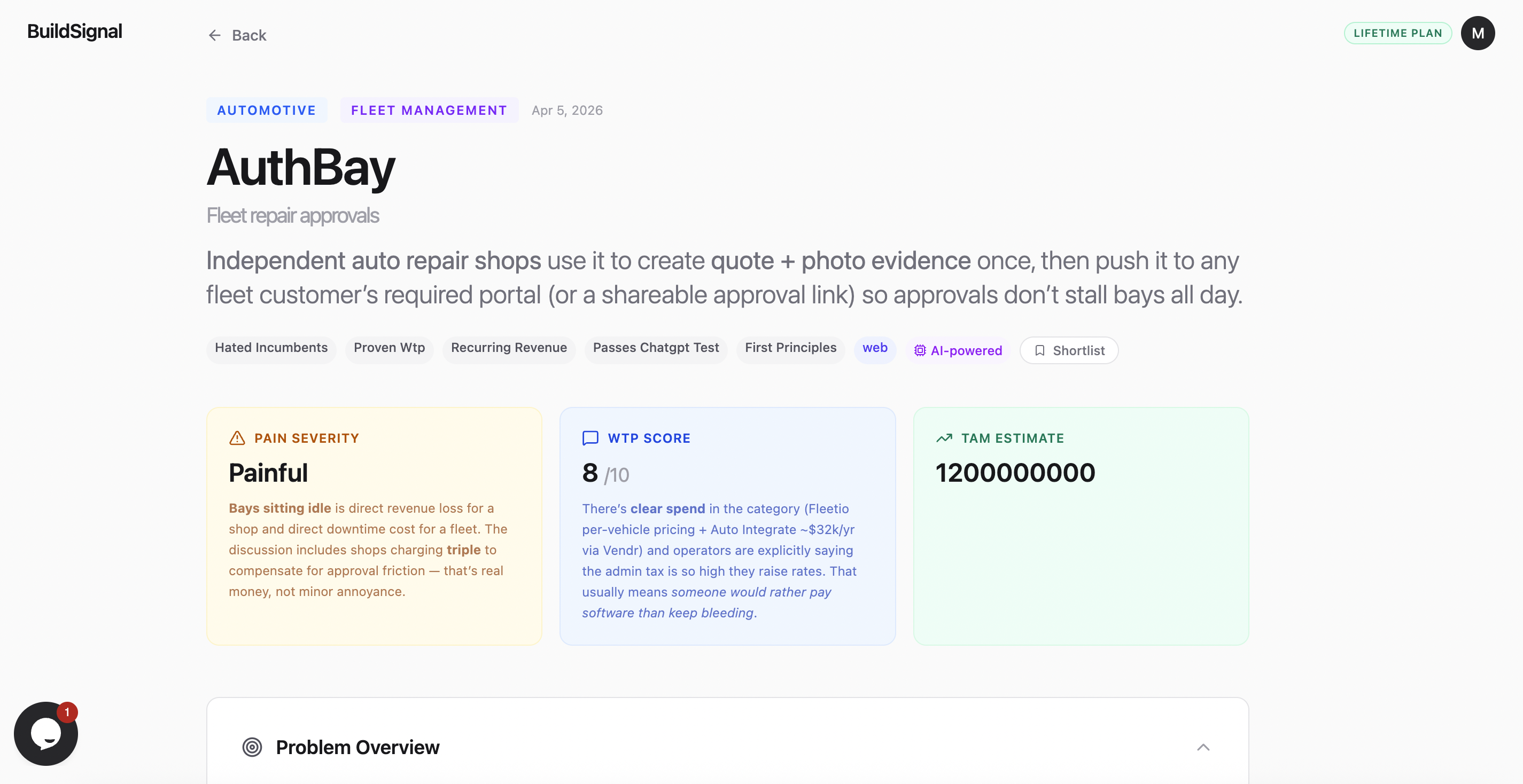This screenshot has height=784, width=1523.
Task: Click the Apr 5, 2026 date
Action: (x=567, y=111)
